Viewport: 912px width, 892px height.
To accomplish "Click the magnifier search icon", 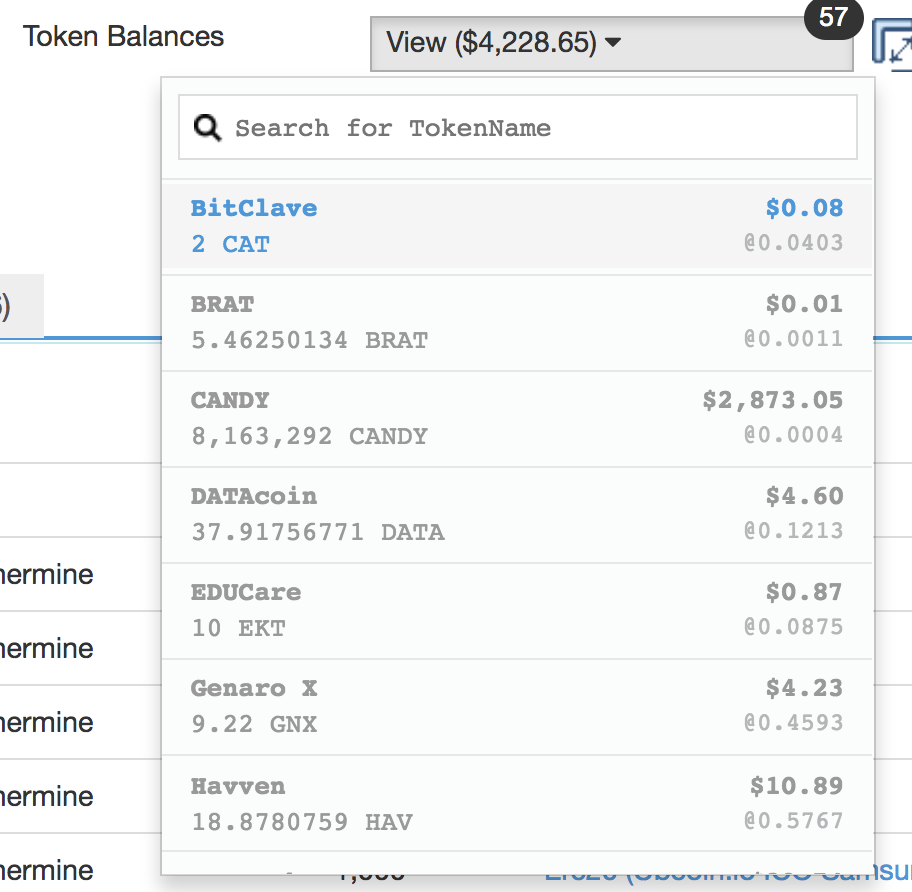I will click(x=207, y=127).
